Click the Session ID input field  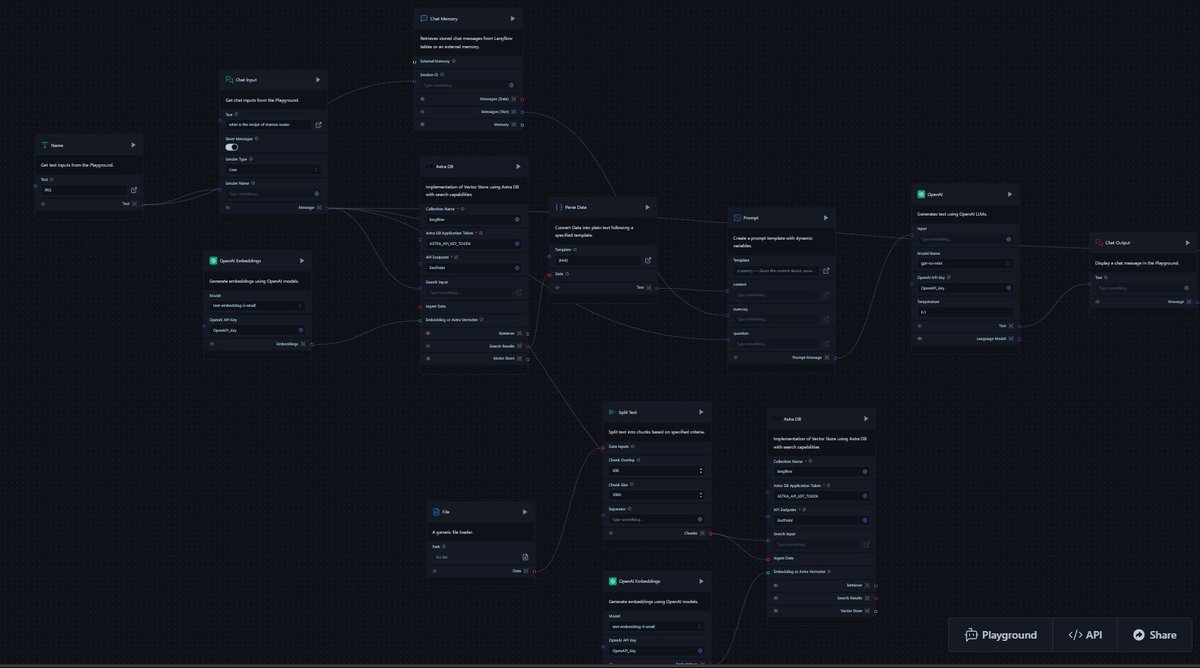pyautogui.click(x=468, y=85)
